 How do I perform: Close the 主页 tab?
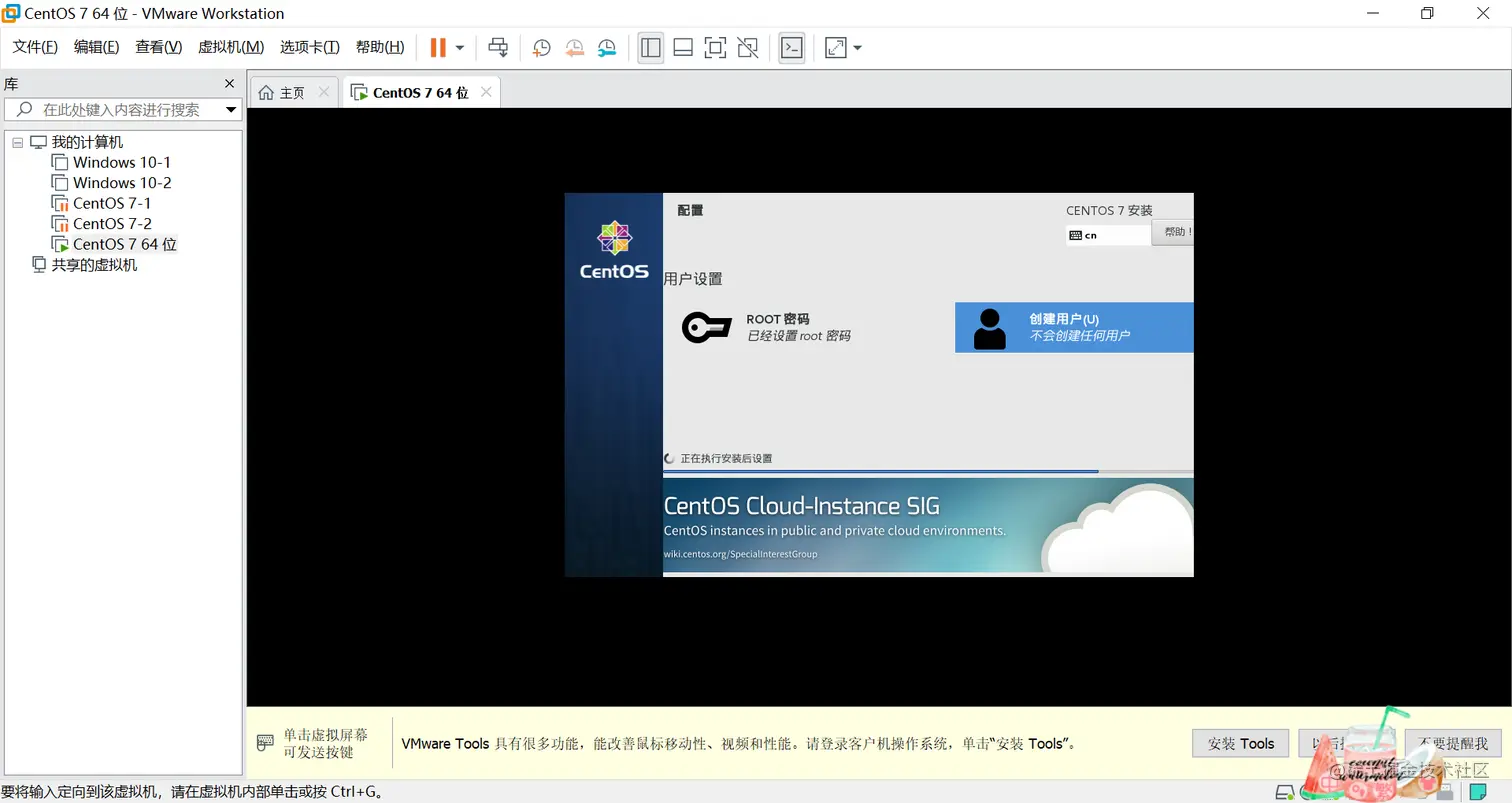click(x=323, y=92)
